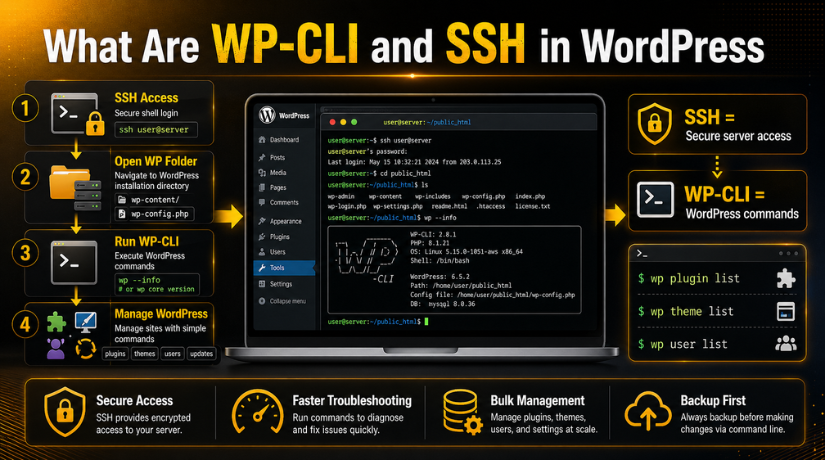
Task: Click the orange updates refresh icon
Action: [x=85, y=348]
